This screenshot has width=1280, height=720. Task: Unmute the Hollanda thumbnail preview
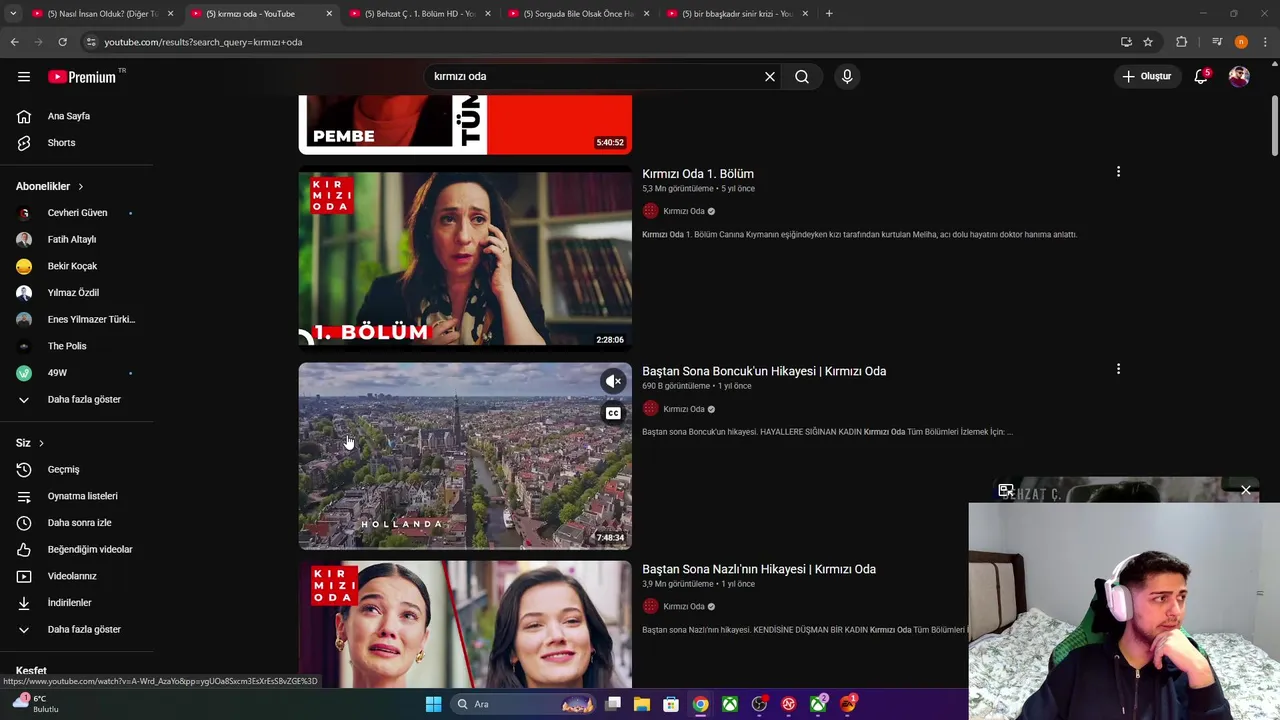(x=613, y=381)
